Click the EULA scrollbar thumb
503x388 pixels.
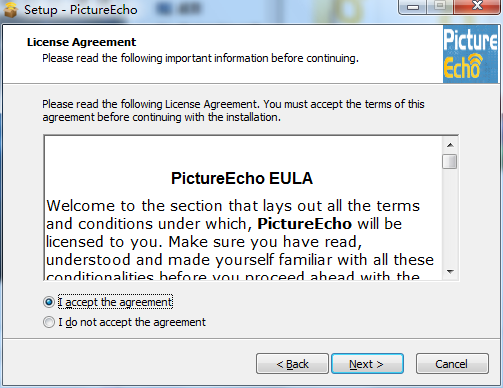tap(450, 161)
